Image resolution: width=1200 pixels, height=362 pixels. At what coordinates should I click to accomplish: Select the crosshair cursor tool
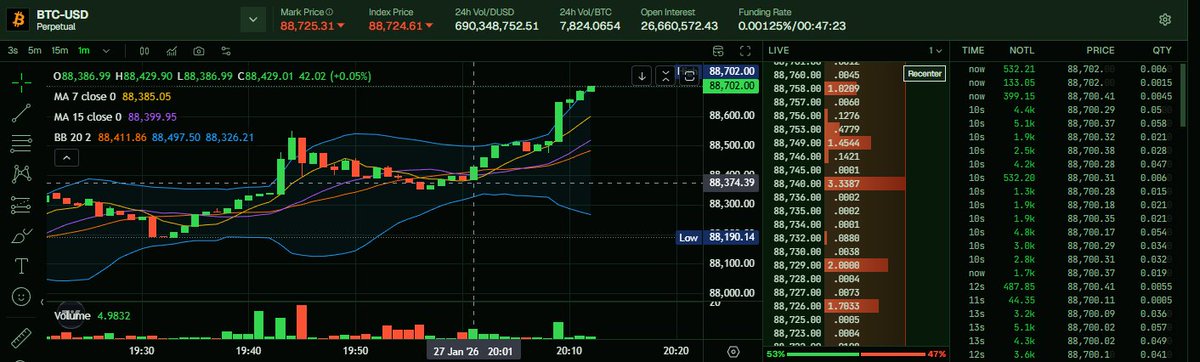tap(20, 84)
